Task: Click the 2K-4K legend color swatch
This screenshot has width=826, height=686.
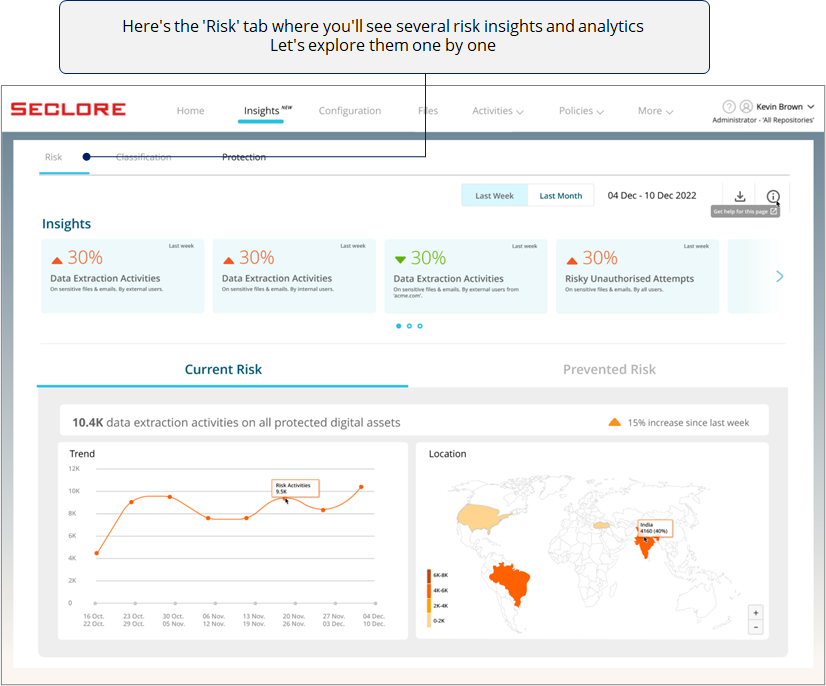Action: 429,606
